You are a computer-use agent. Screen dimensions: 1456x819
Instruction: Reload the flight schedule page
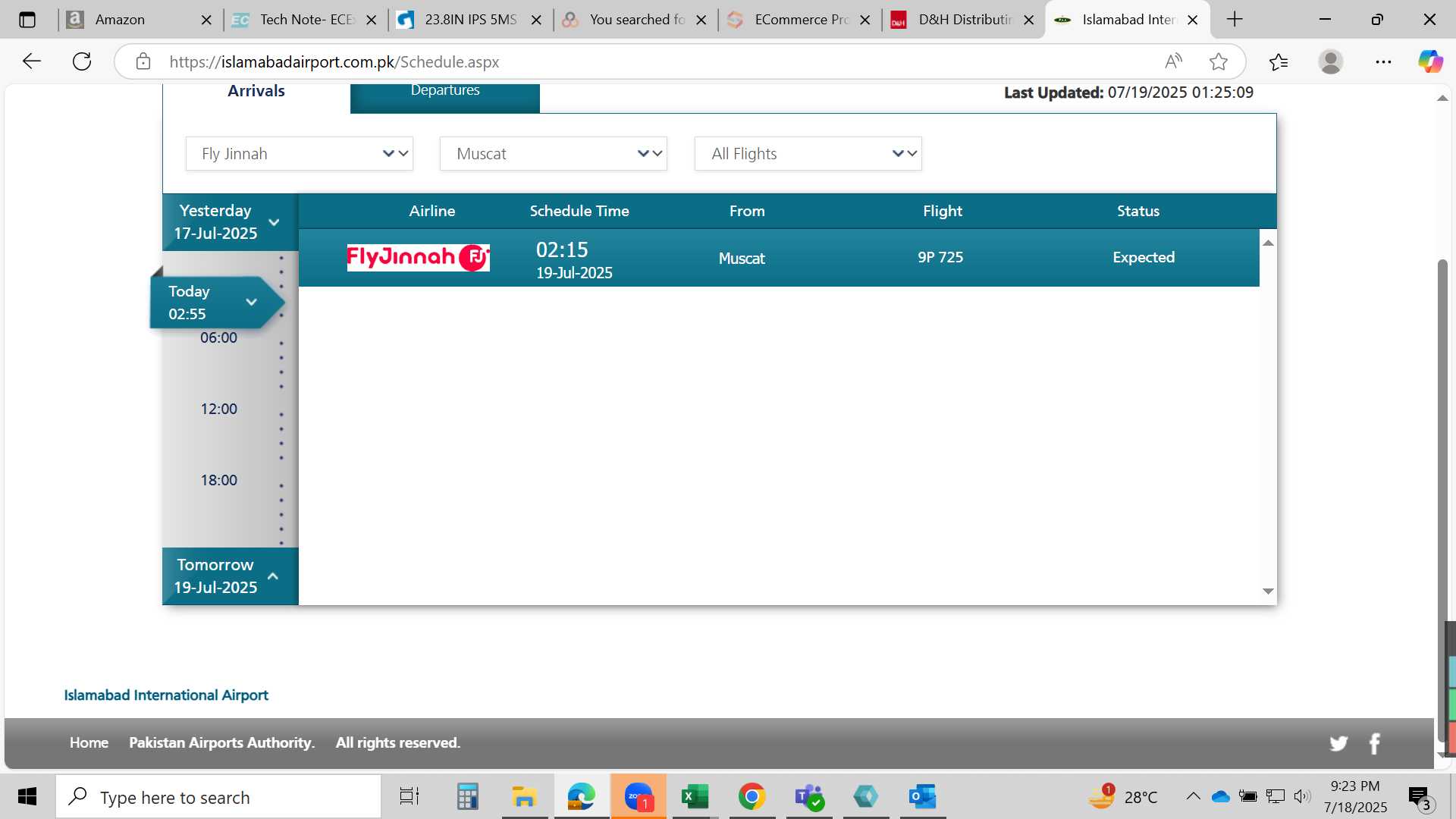82,61
